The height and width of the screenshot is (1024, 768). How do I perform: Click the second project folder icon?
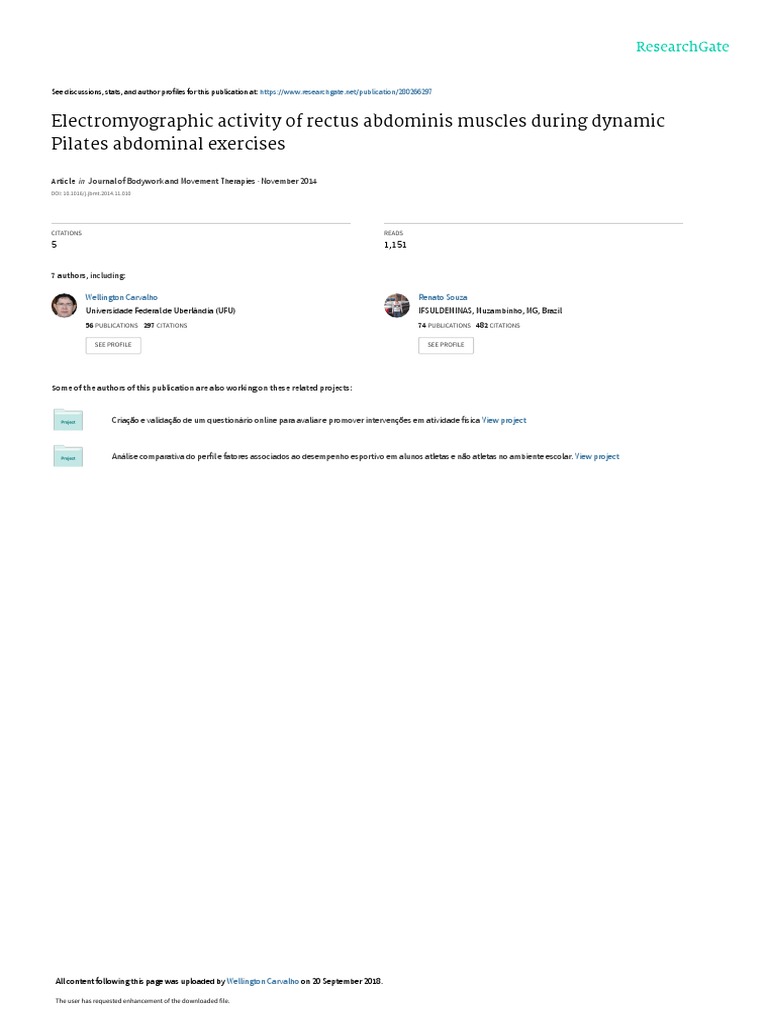click(68, 456)
